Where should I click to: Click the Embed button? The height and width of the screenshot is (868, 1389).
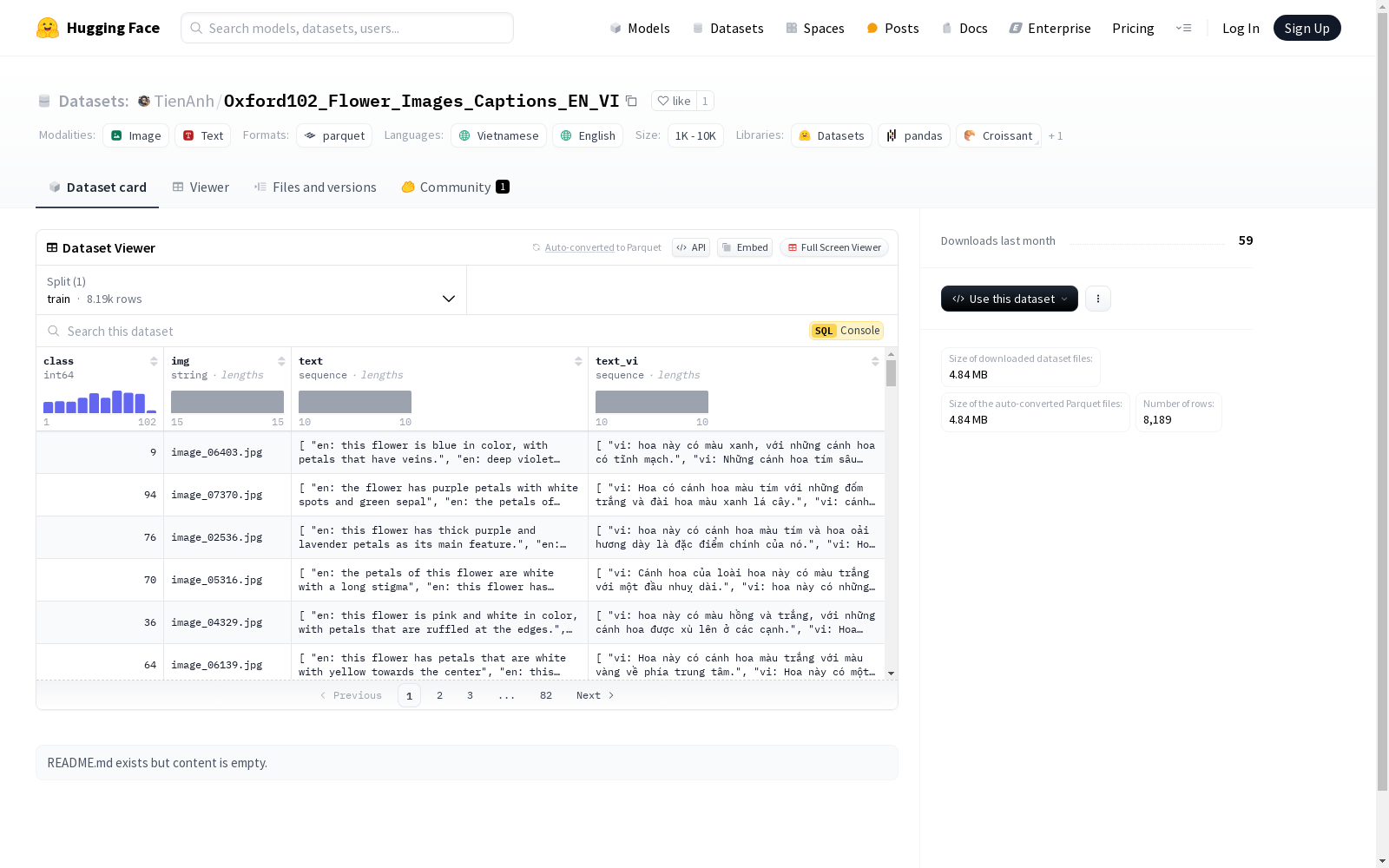745,247
